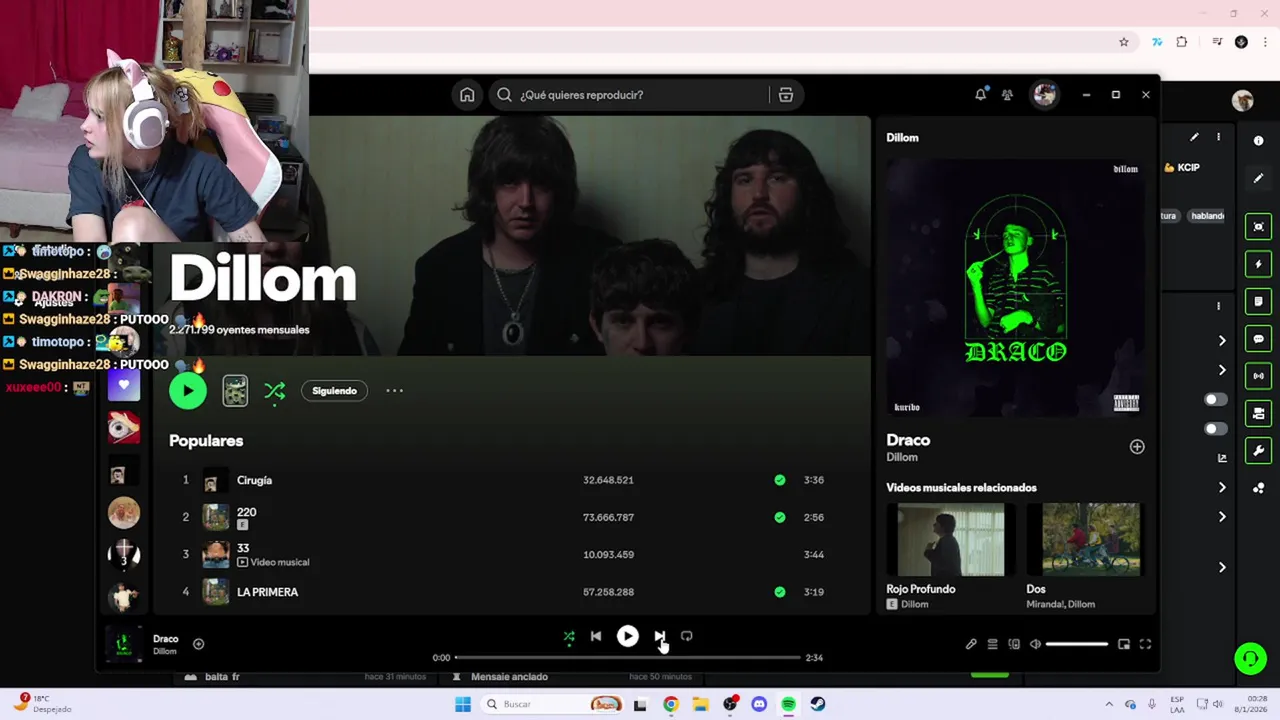
Task: Seek within the track progress bar
Action: (x=628, y=657)
